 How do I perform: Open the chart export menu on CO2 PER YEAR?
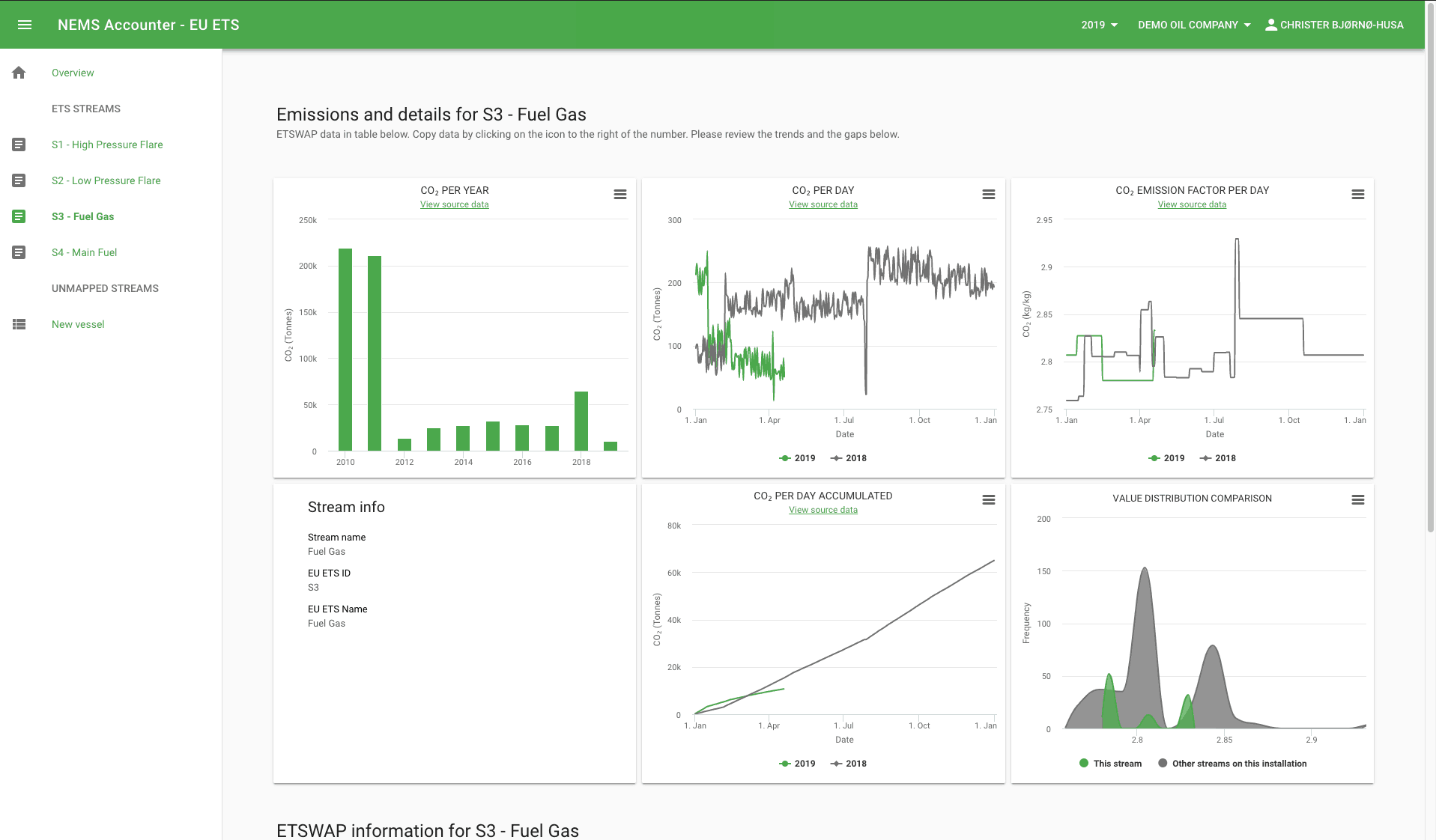[x=620, y=194]
